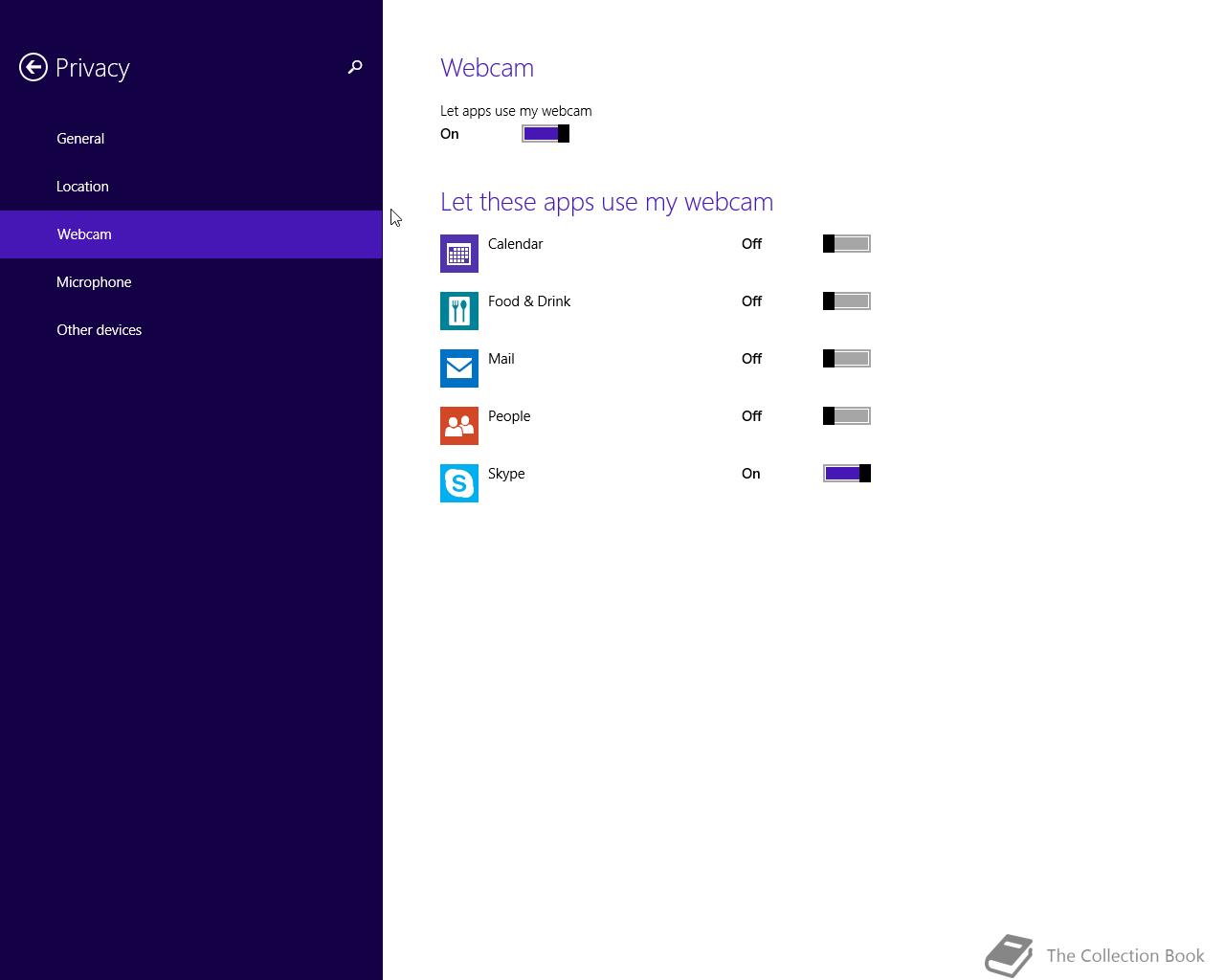Click the Food & Drink label

(x=529, y=301)
